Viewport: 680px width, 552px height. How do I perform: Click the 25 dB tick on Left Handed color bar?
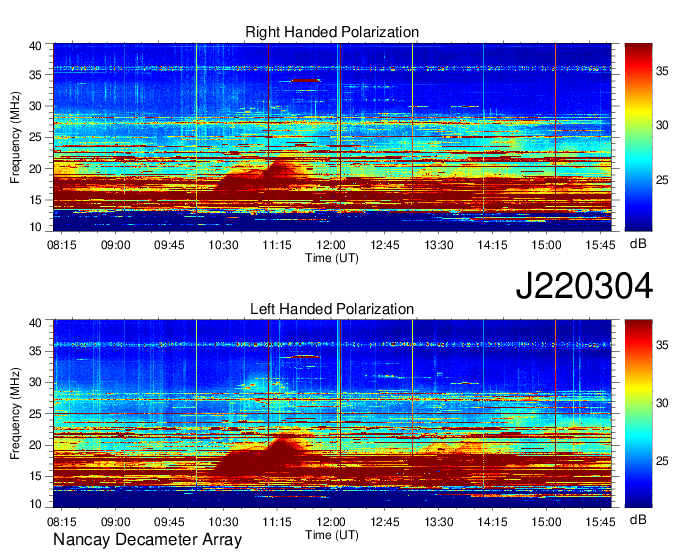pyautogui.click(x=662, y=461)
